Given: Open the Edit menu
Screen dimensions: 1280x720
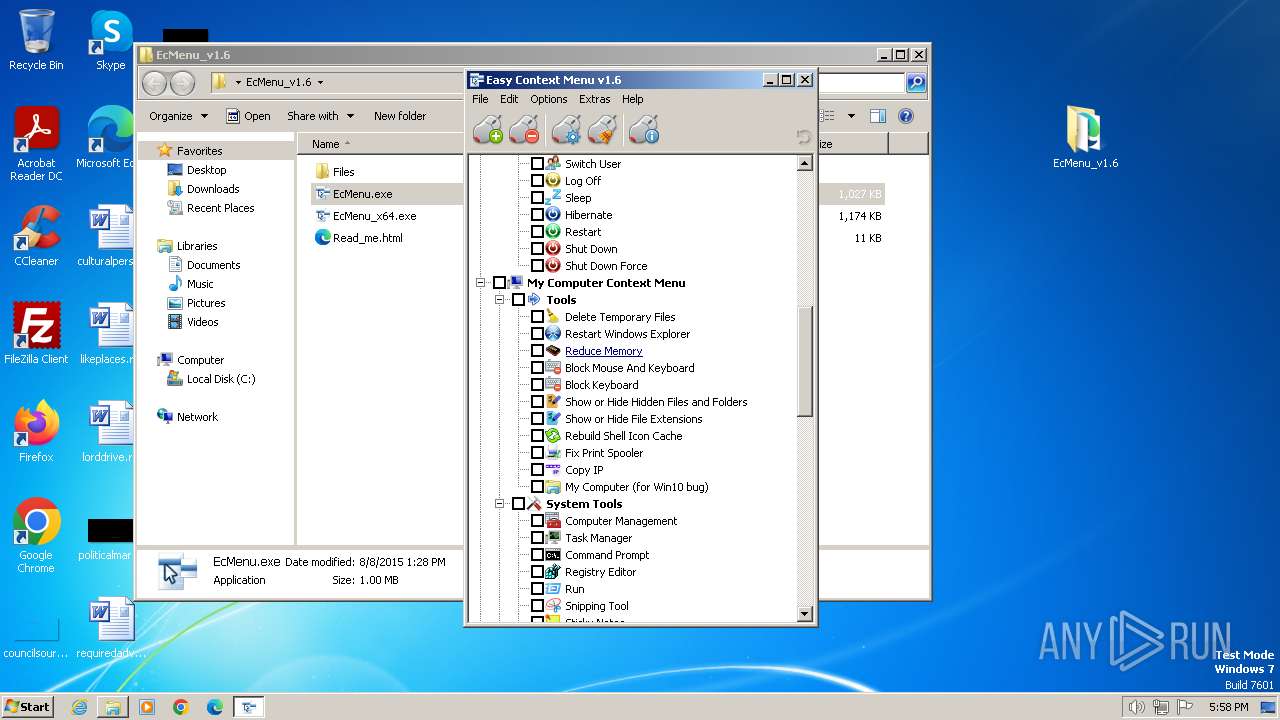Looking at the screenshot, I should click(509, 99).
